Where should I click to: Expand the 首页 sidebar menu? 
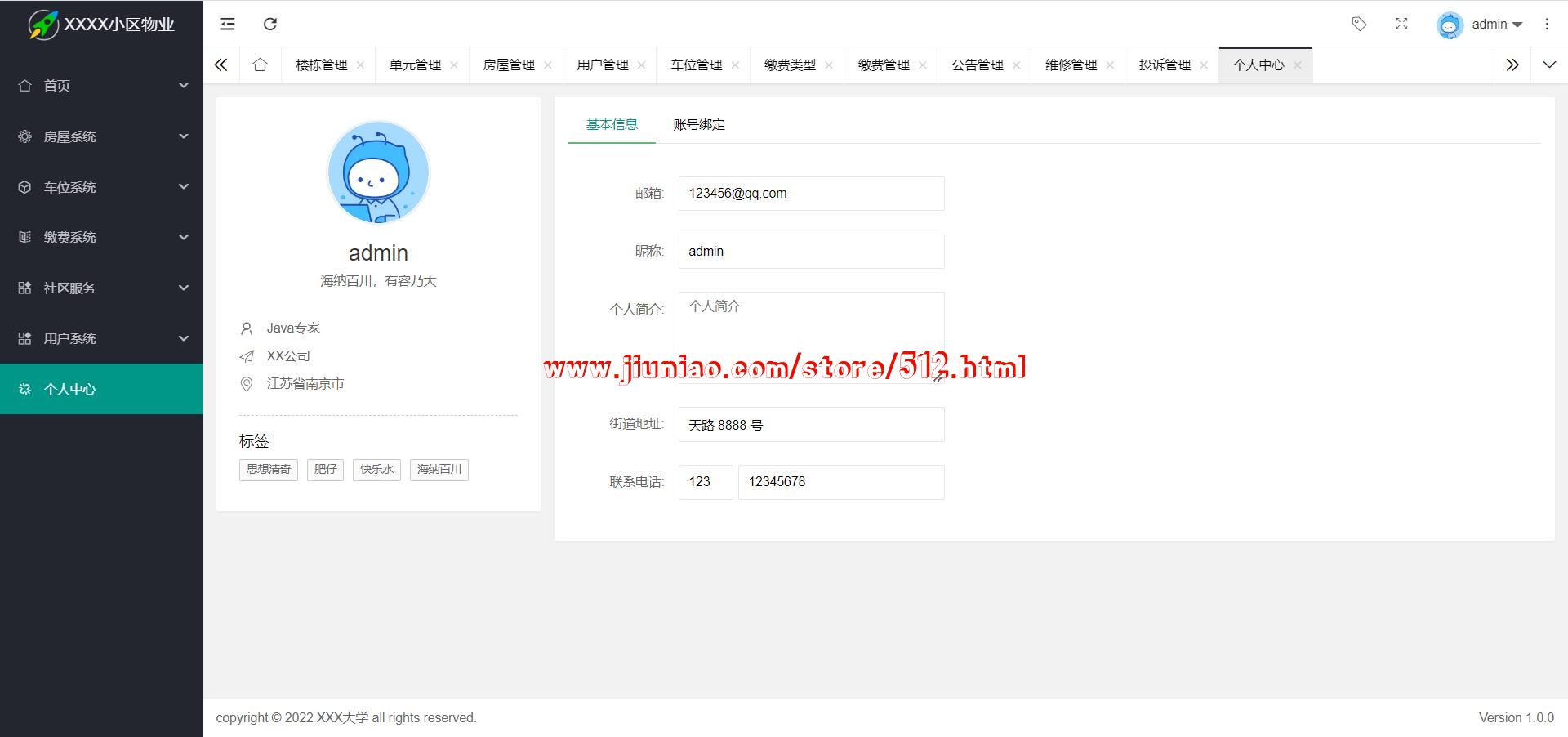click(101, 86)
